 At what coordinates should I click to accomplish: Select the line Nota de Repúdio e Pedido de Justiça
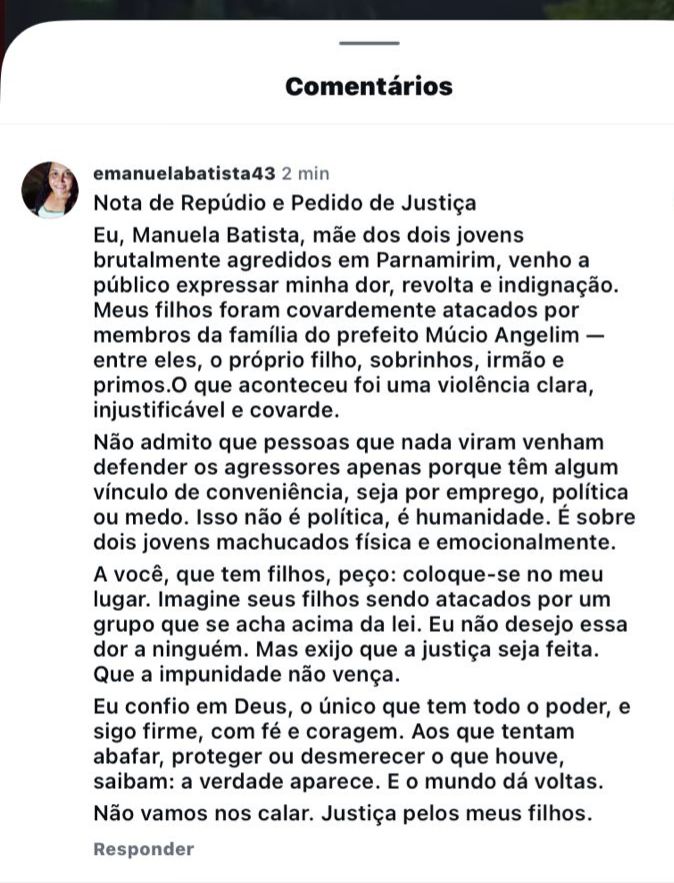[285, 203]
